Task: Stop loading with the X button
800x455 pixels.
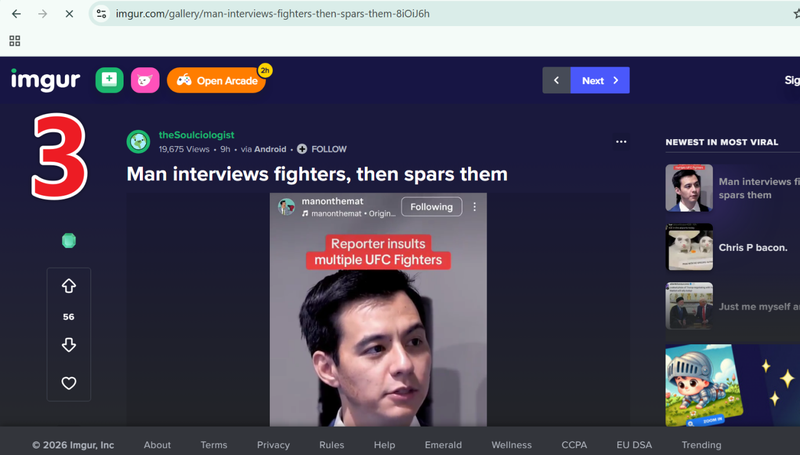Action: coord(69,14)
